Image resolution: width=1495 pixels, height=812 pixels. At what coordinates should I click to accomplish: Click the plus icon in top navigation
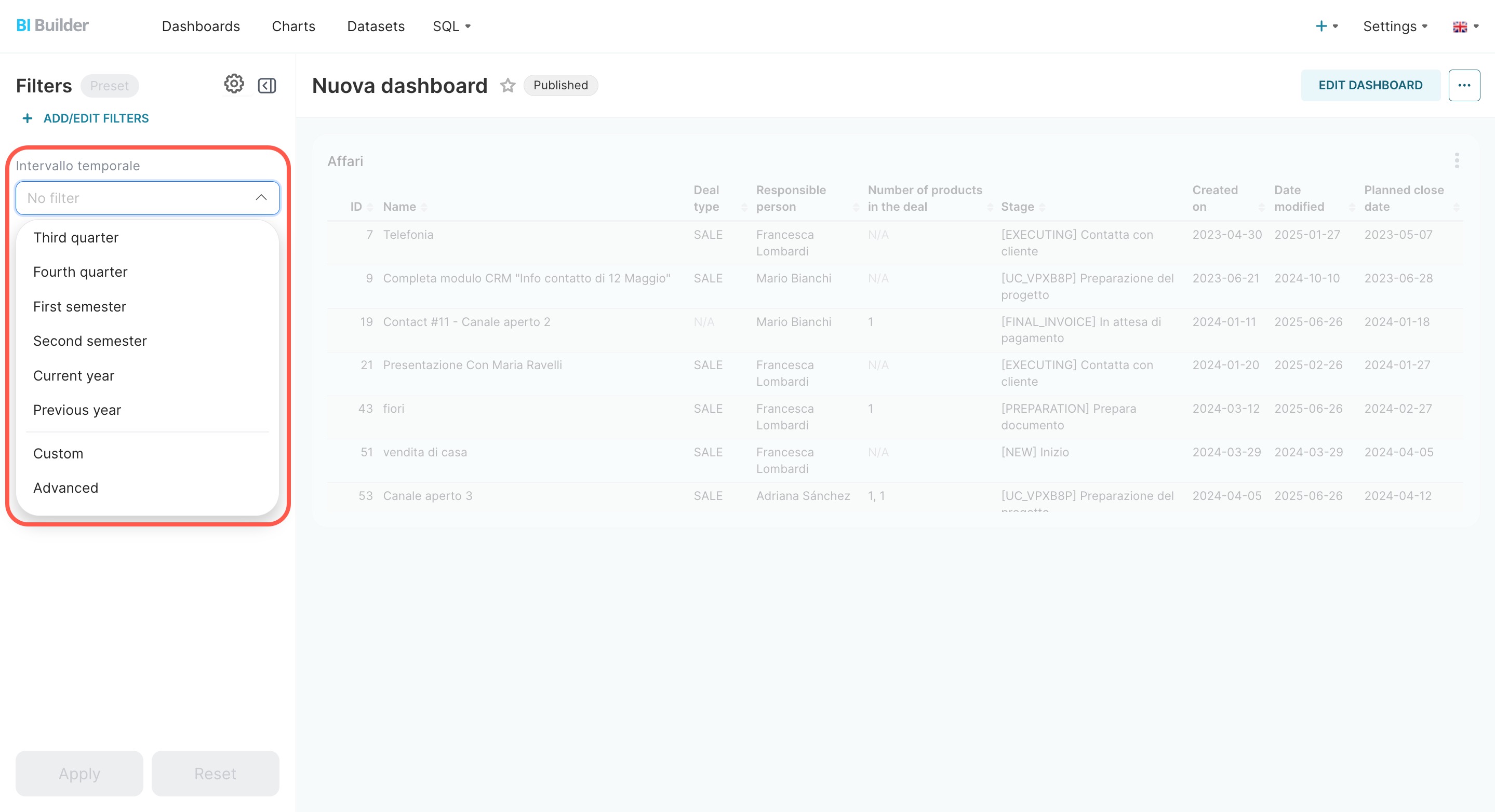pyautogui.click(x=1322, y=26)
